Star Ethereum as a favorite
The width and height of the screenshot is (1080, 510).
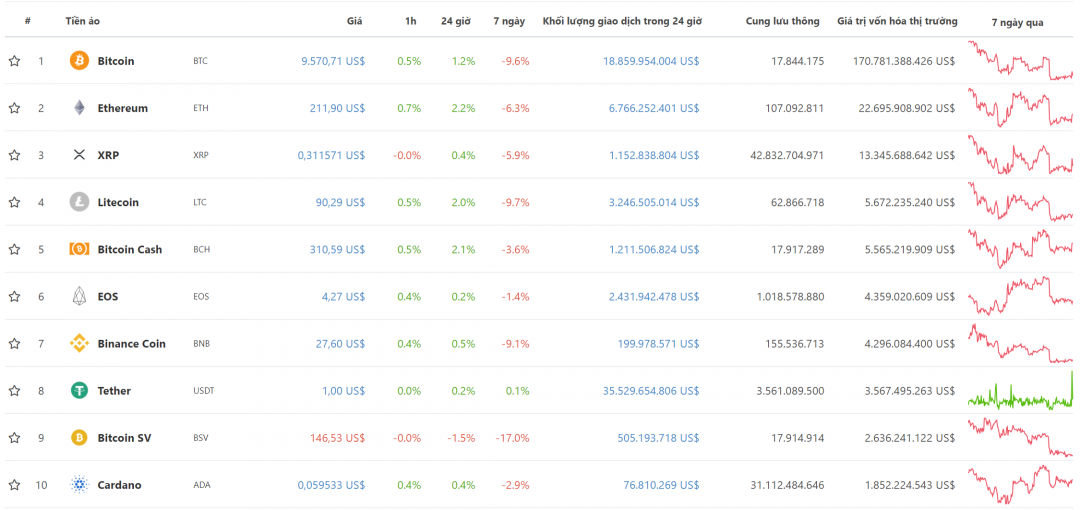[14, 108]
